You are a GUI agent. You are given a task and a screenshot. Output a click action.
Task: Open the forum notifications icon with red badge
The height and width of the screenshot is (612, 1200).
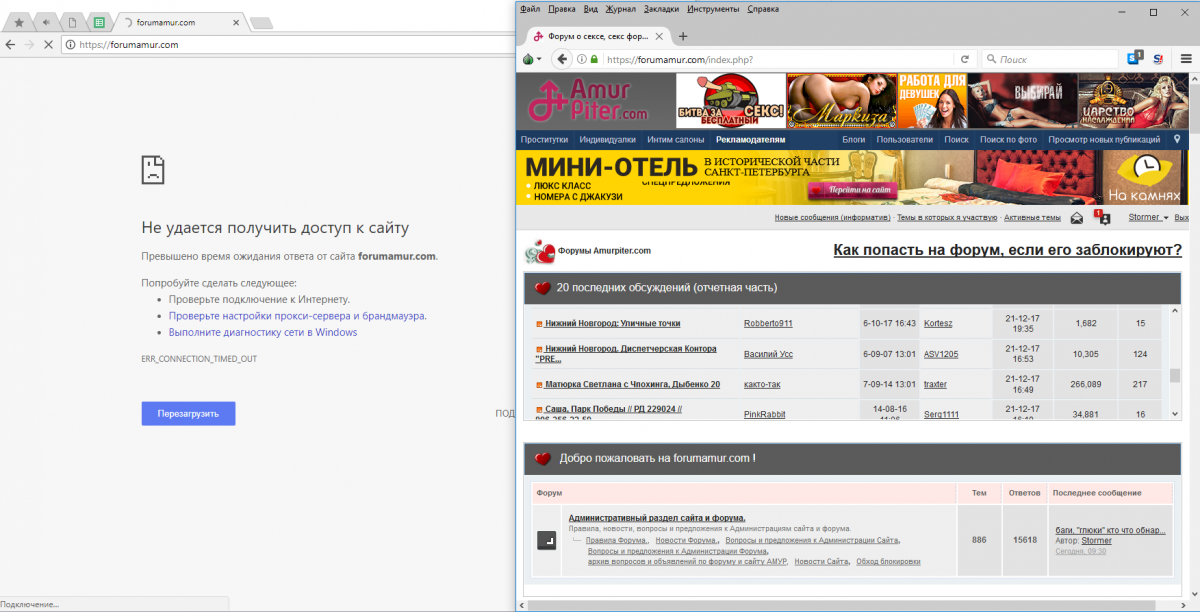coord(1102,217)
